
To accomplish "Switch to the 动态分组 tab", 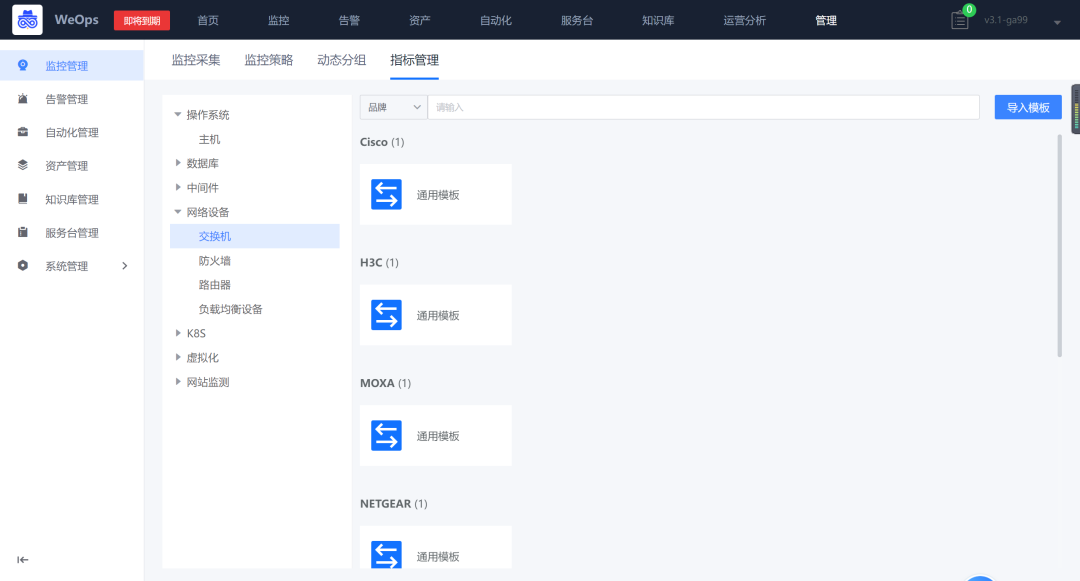I will tap(342, 60).
